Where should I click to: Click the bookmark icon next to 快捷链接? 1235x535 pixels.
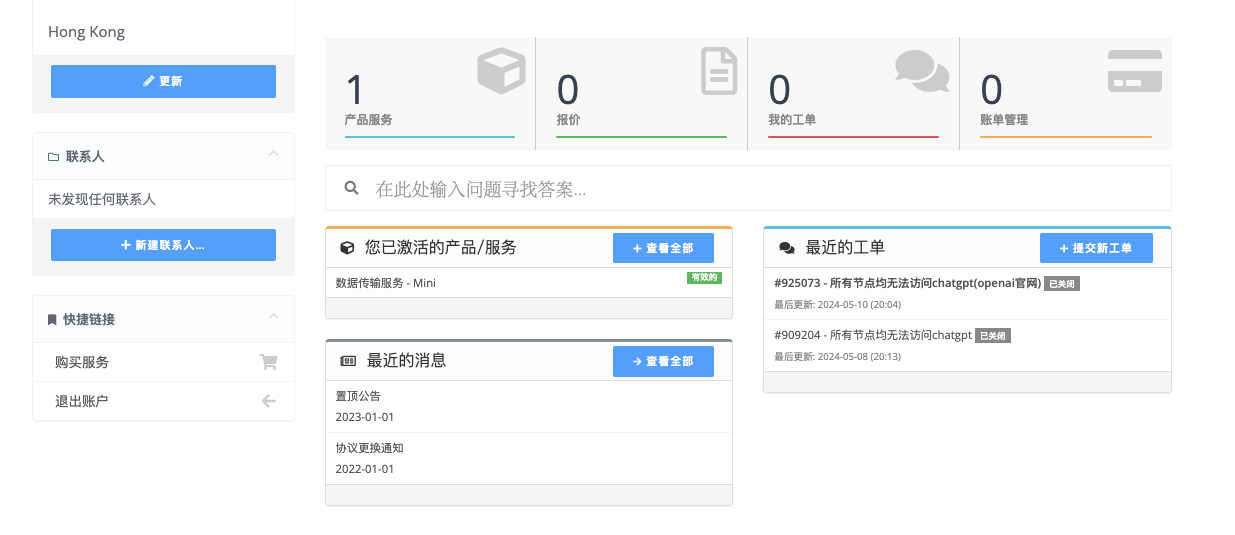click(52, 320)
